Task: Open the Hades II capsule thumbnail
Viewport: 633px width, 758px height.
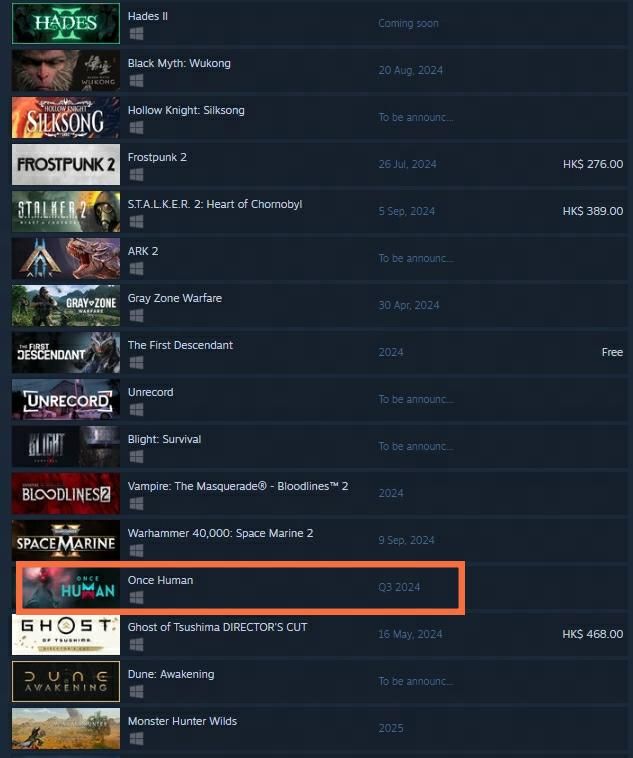Action: coord(66,23)
